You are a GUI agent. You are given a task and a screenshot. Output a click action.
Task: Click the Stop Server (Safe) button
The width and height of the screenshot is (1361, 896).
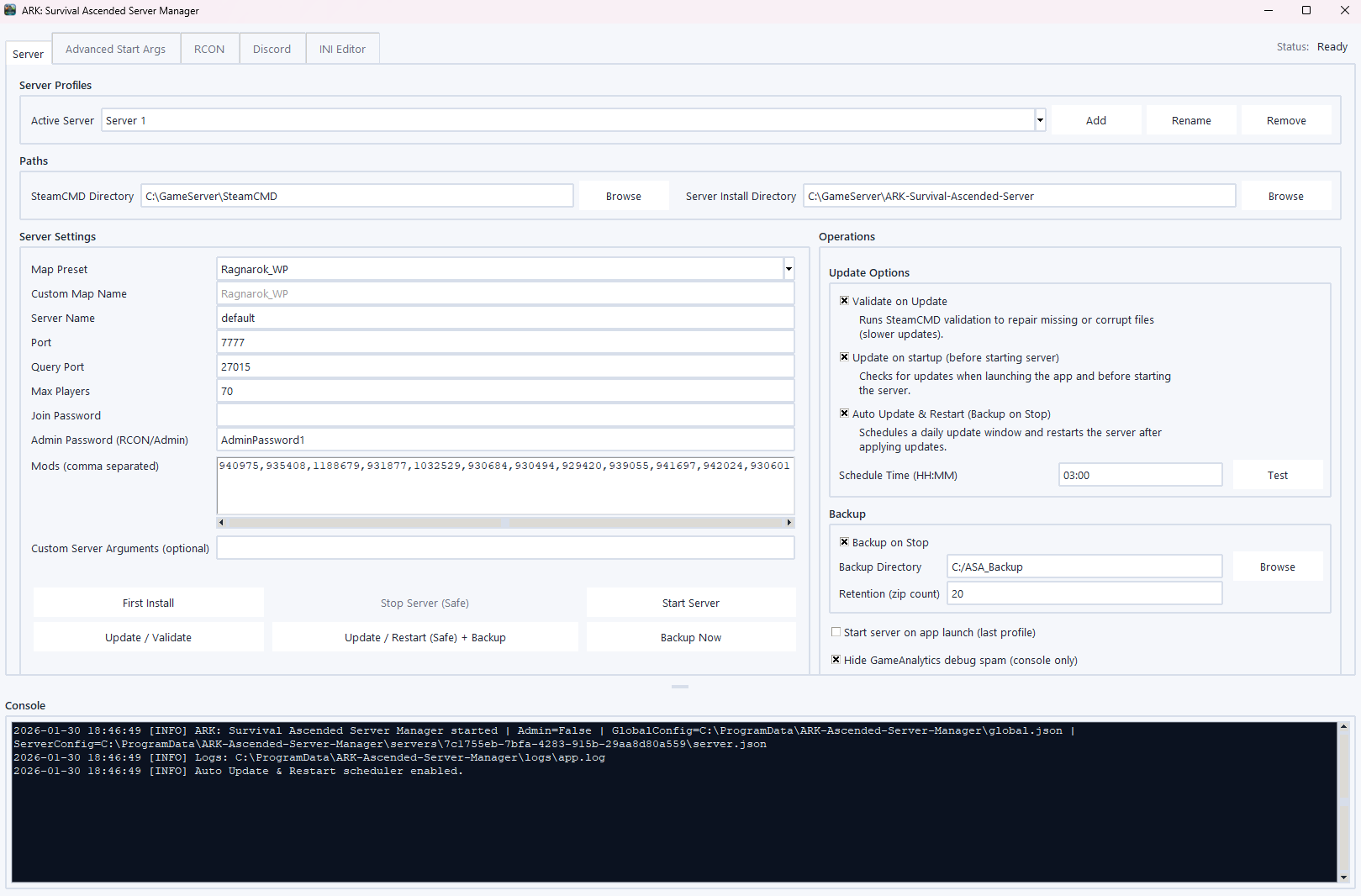point(425,603)
